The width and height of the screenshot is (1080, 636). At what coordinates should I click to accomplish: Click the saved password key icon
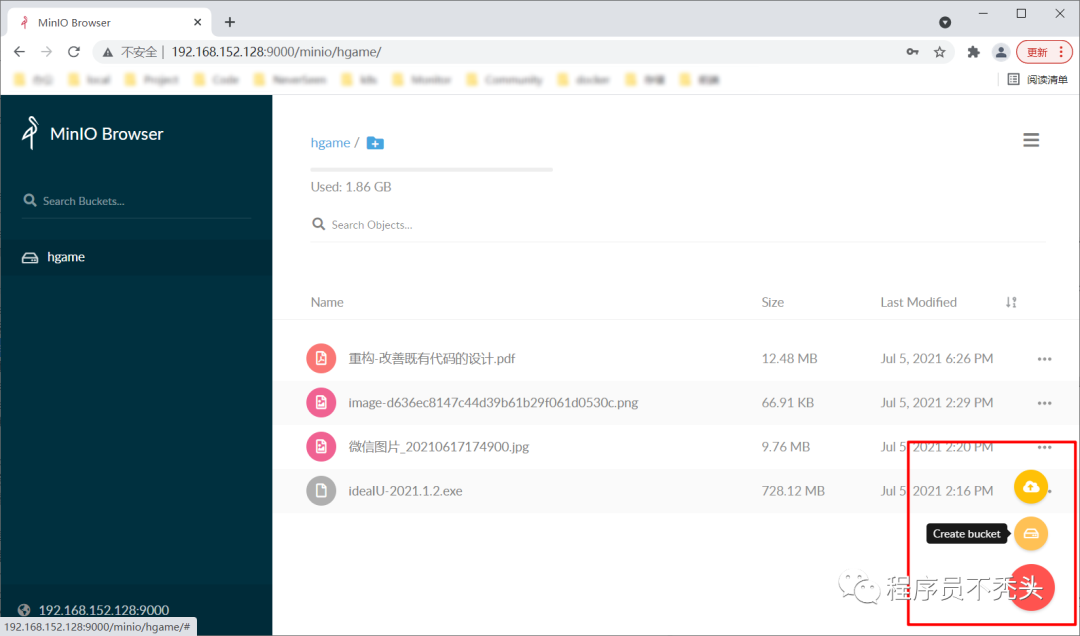click(912, 52)
